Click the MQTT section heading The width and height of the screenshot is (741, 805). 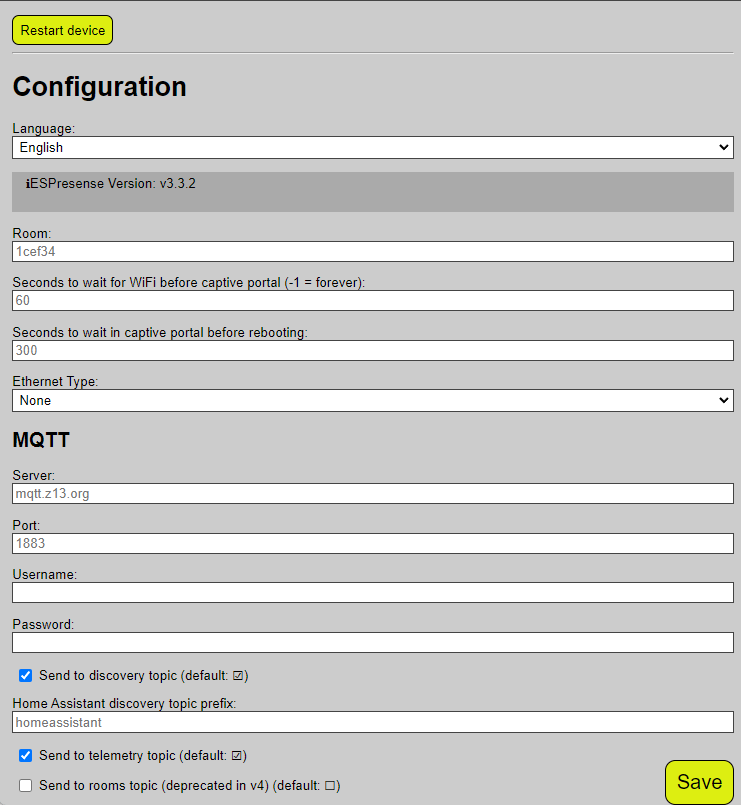pyautogui.click(x=40, y=440)
